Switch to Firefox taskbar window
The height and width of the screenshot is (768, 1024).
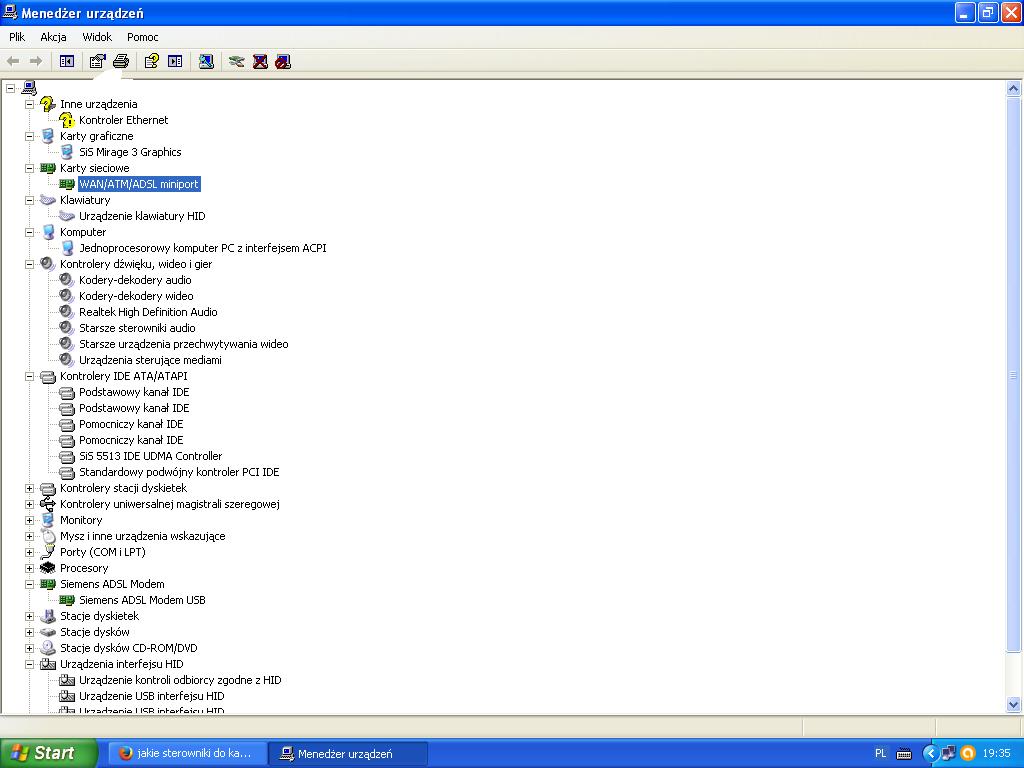(x=187, y=753)
